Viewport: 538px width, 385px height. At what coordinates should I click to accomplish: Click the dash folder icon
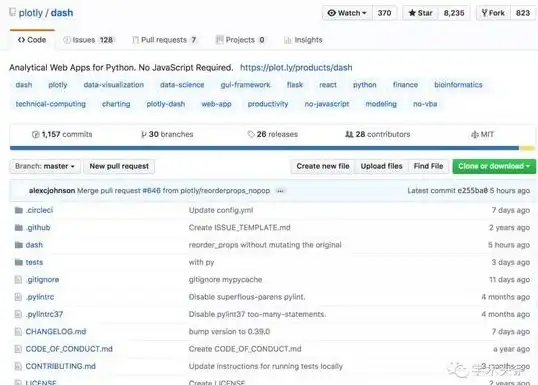click(x=19, y=245)
